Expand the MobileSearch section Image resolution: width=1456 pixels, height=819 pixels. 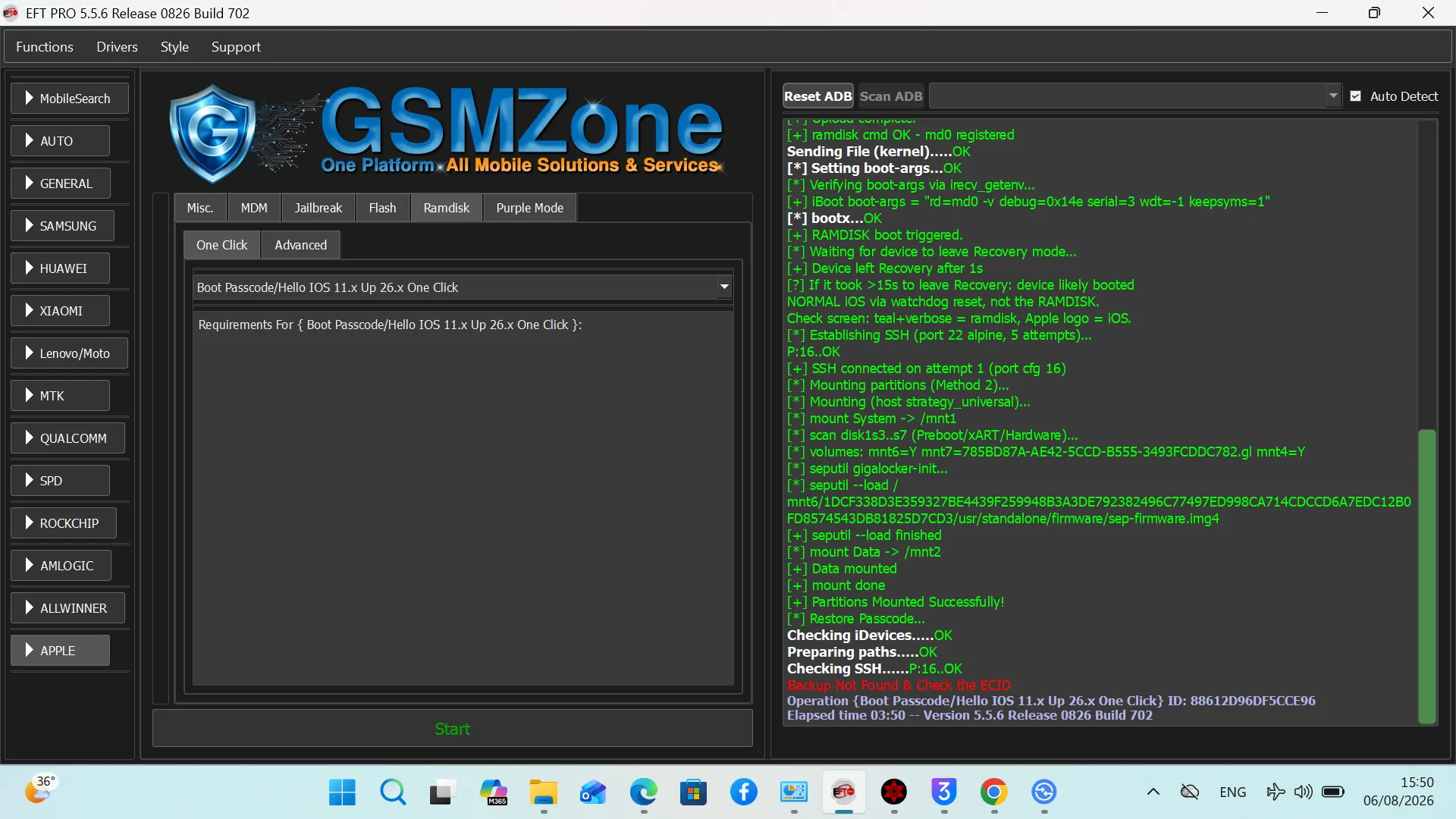(70, 99)
